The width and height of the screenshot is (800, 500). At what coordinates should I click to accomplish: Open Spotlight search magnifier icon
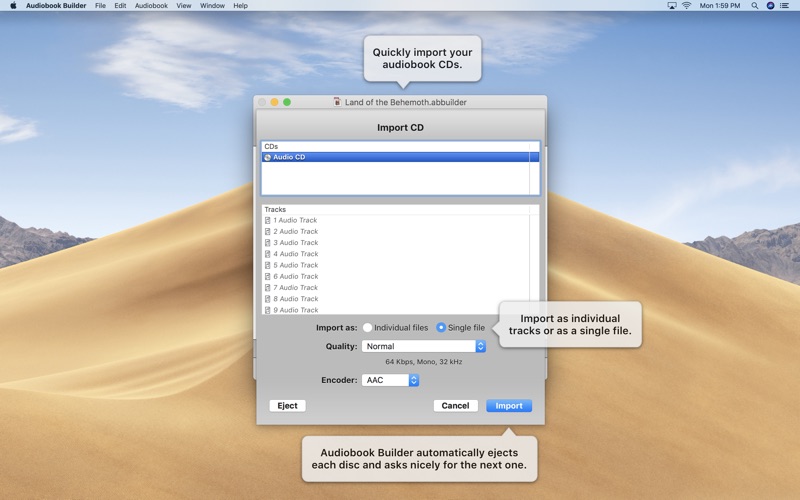click(755, 6)
